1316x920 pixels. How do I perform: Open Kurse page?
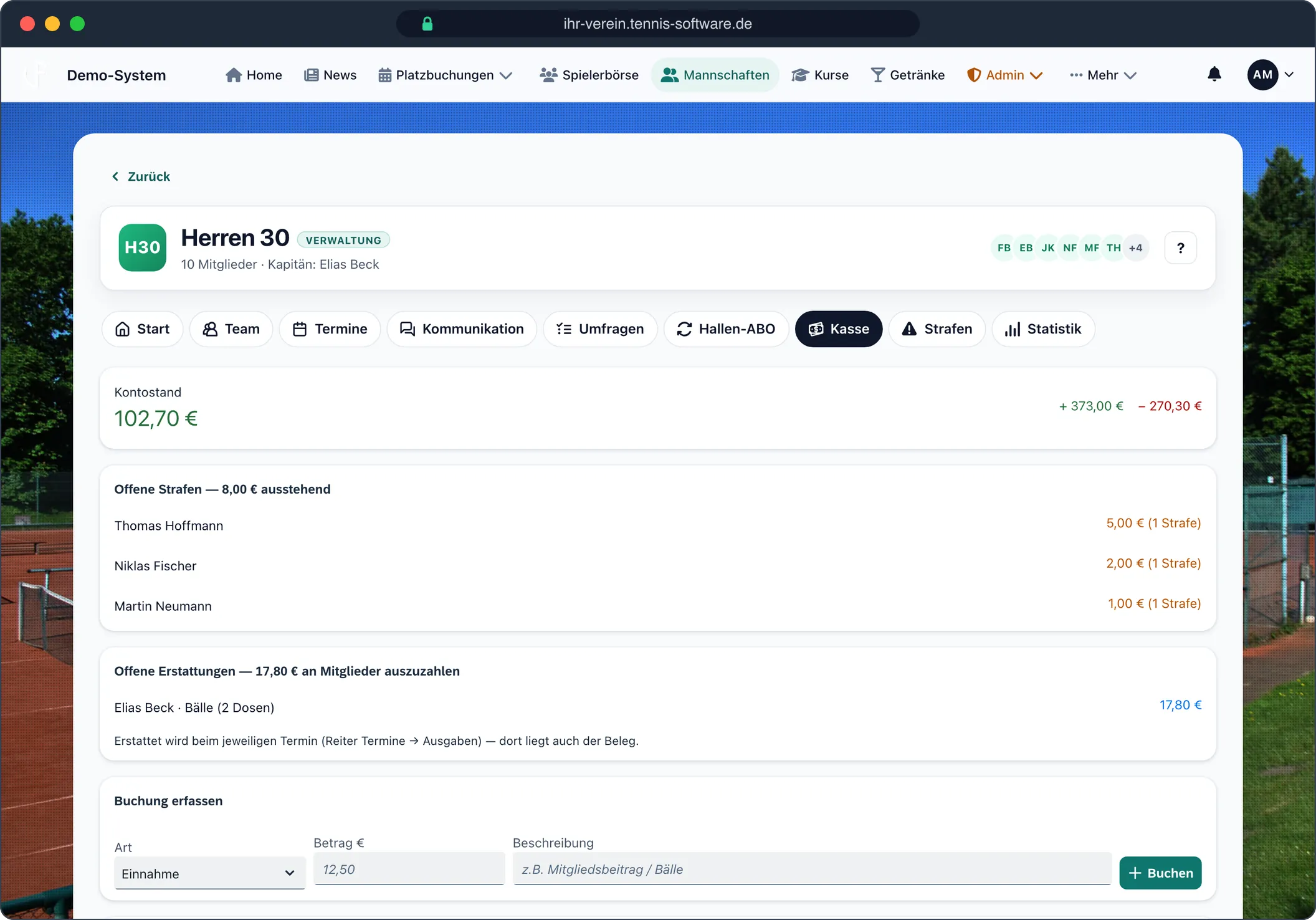820,75
